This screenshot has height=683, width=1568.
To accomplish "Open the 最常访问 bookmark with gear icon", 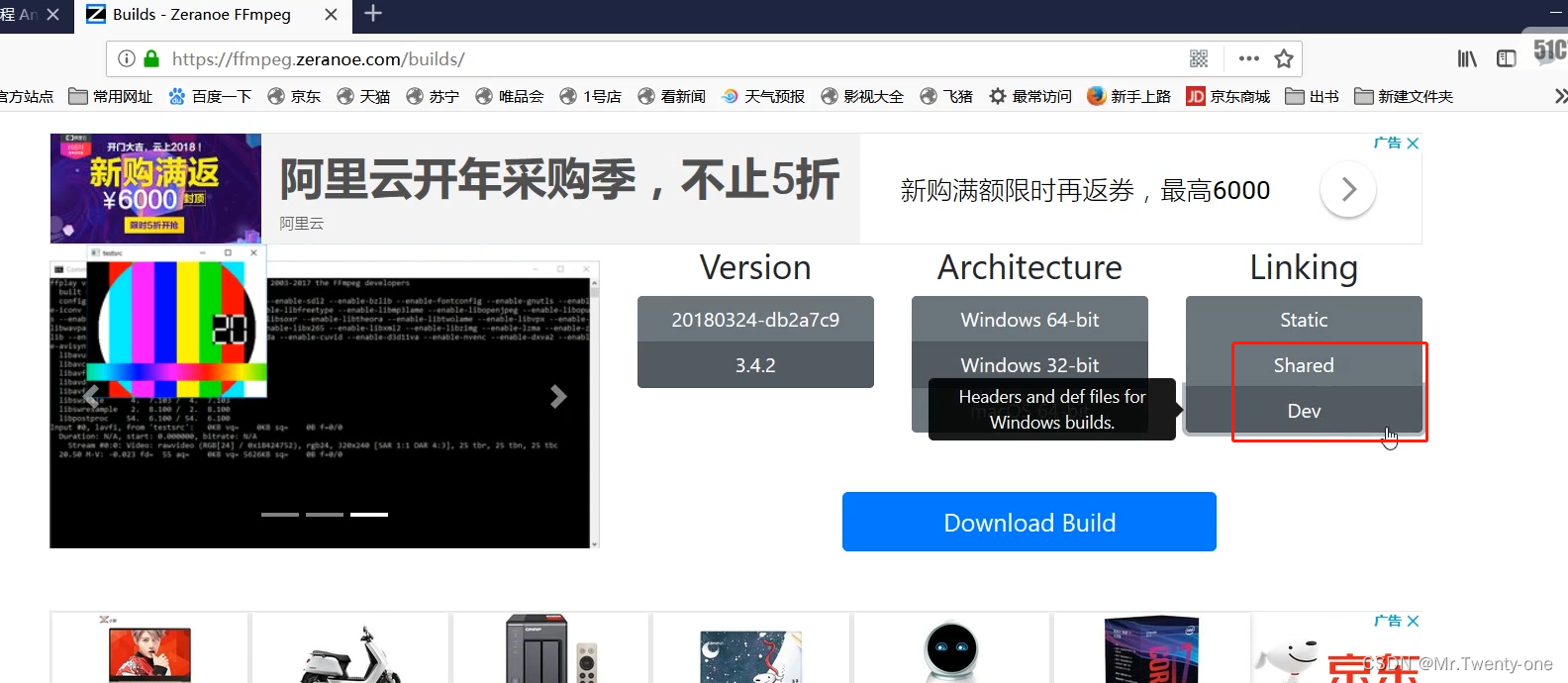I will 1030,96.
